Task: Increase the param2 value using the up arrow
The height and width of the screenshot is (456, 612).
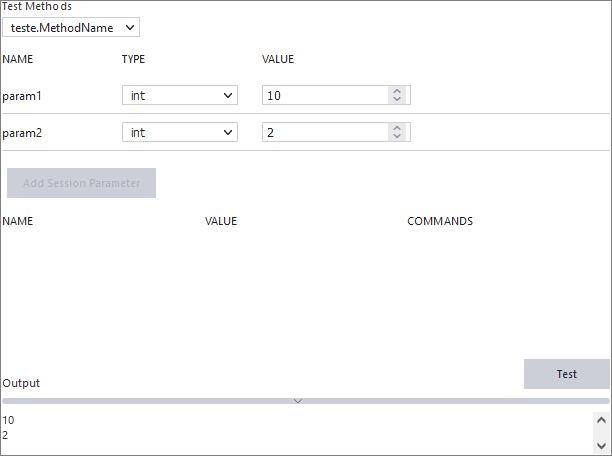Action: [397, 128]
